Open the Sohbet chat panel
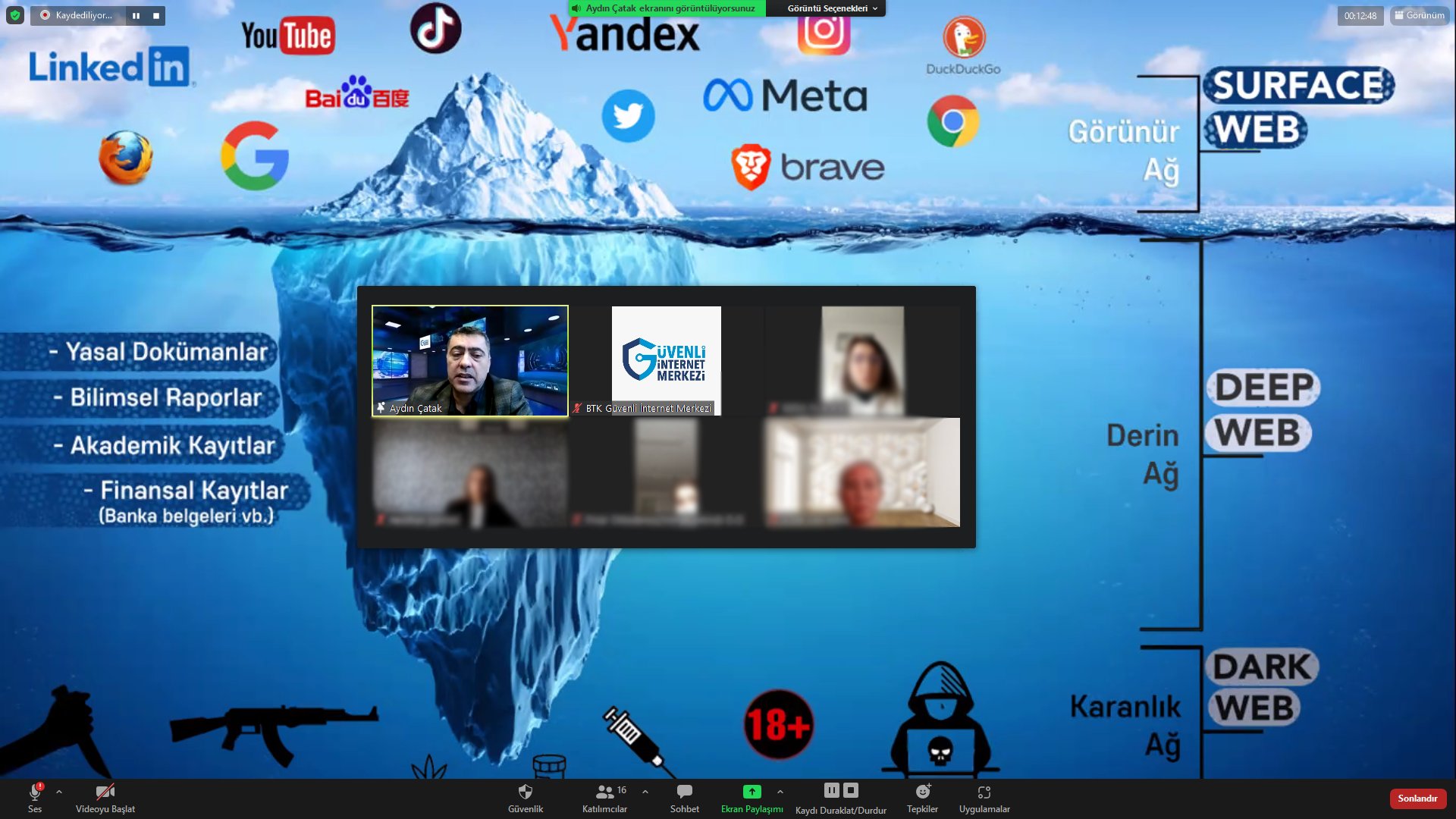Screen dimensions: 1456x819 (685, 799)
